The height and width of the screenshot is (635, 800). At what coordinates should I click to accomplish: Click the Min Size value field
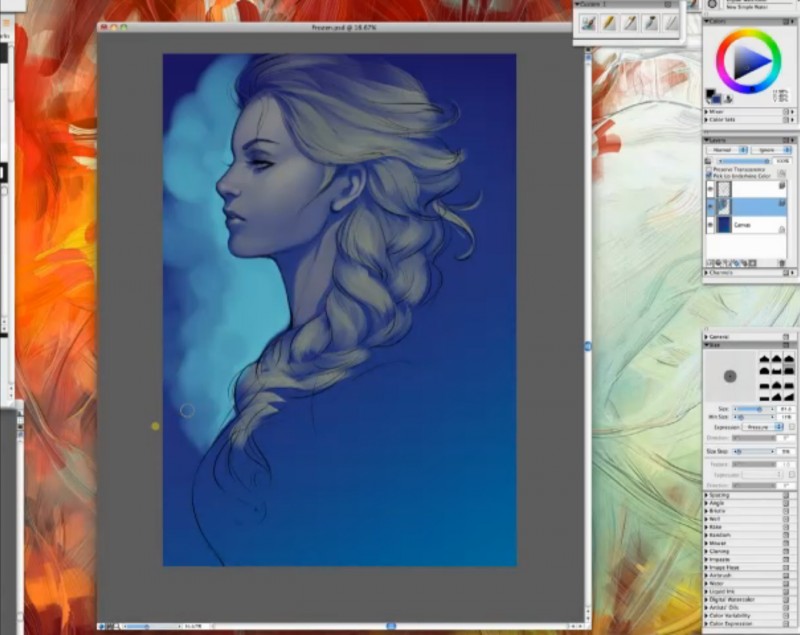pos(786,417)
